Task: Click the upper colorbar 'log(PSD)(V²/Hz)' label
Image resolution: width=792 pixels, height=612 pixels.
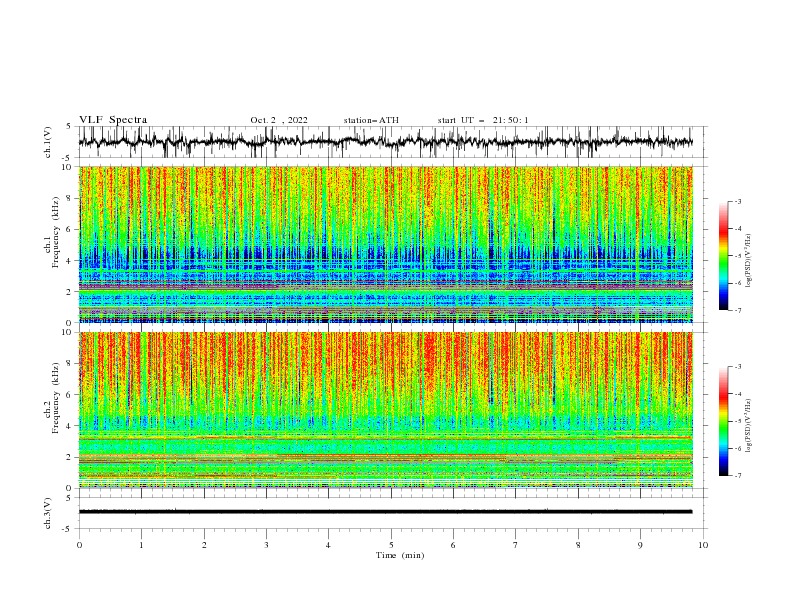Action: 749,261
